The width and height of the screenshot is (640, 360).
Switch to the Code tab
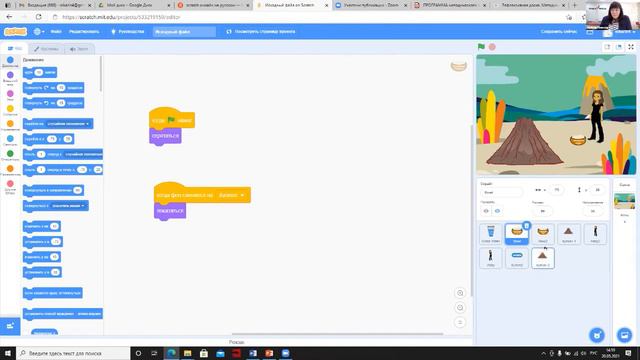click(15, 49)
